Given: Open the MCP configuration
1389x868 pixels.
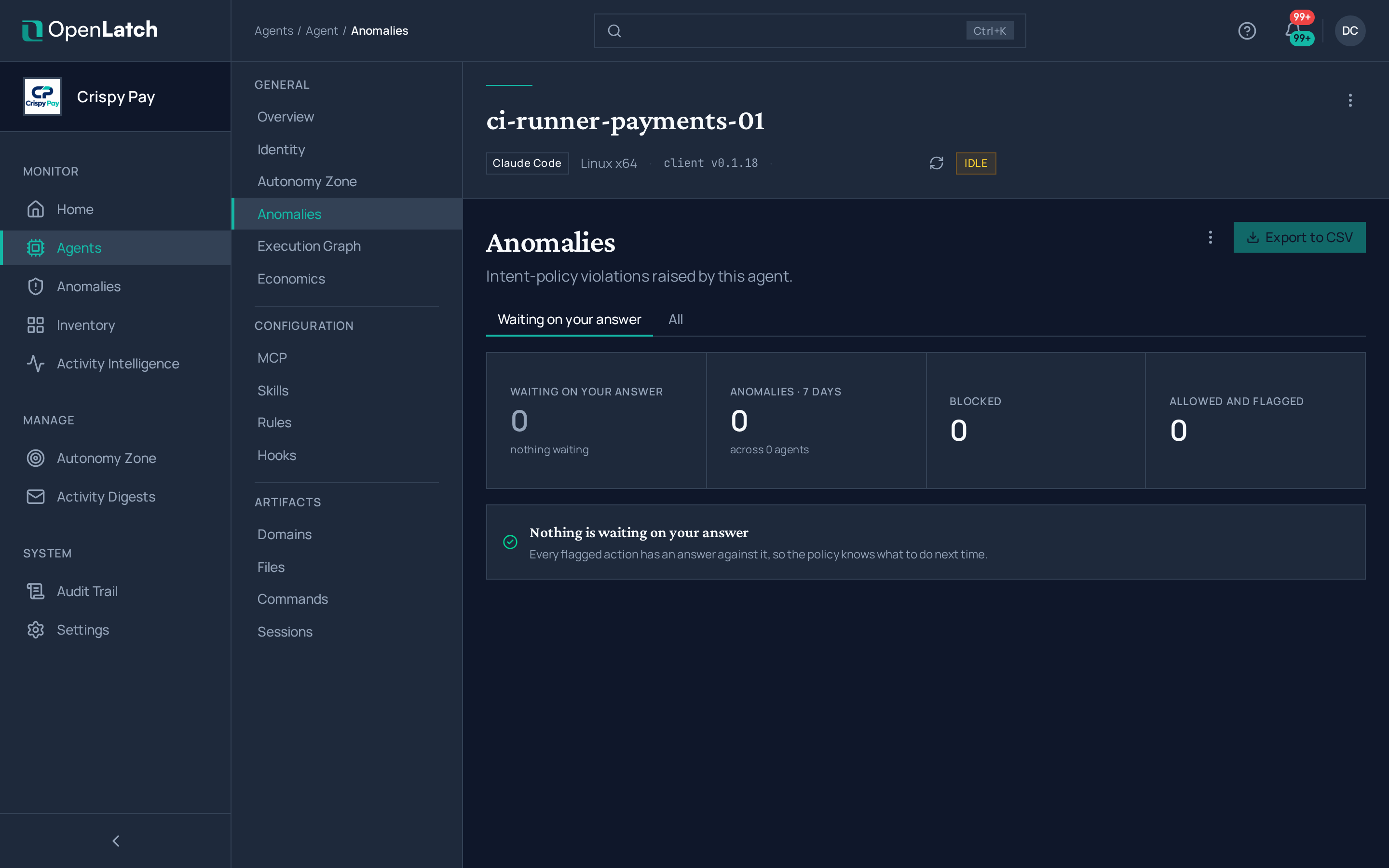Looking at the screenshot, I should (x=347, y=358).
